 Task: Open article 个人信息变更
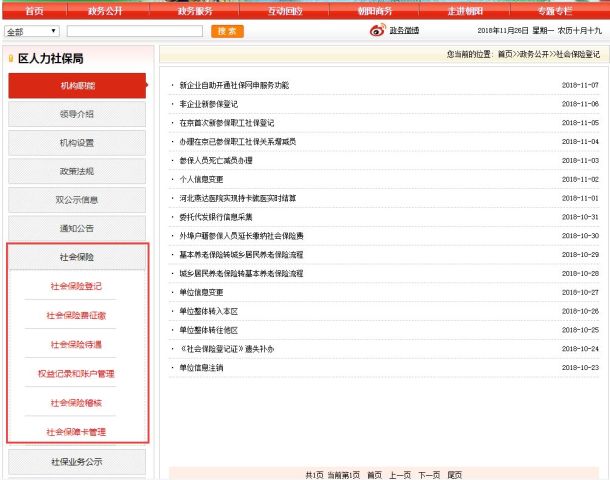201,179
